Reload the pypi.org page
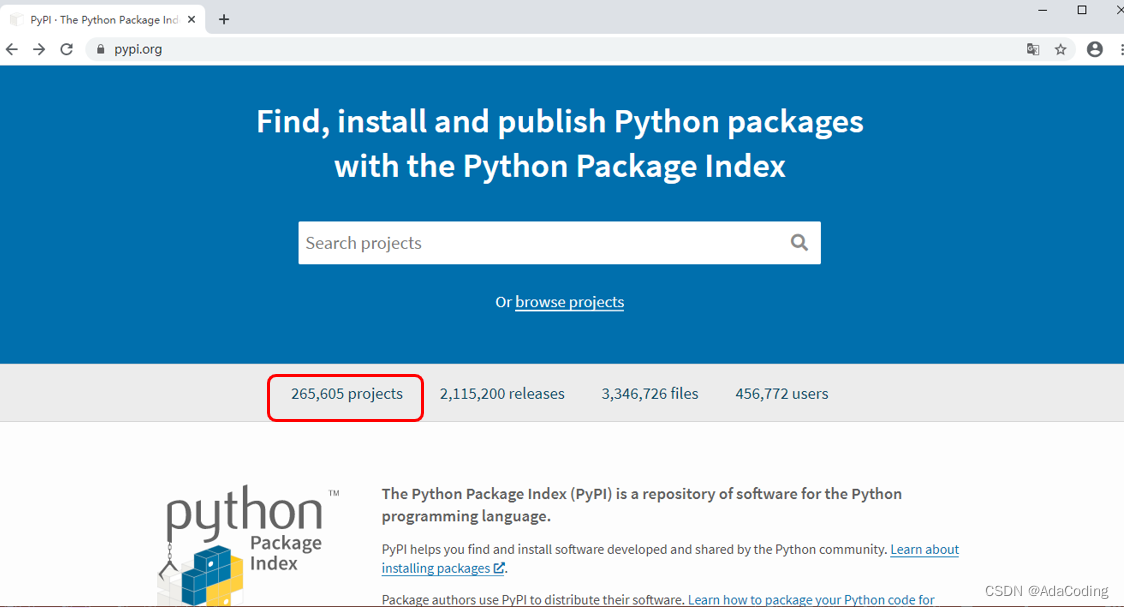This screenshot has height=608, width=1124. (67, 49)
